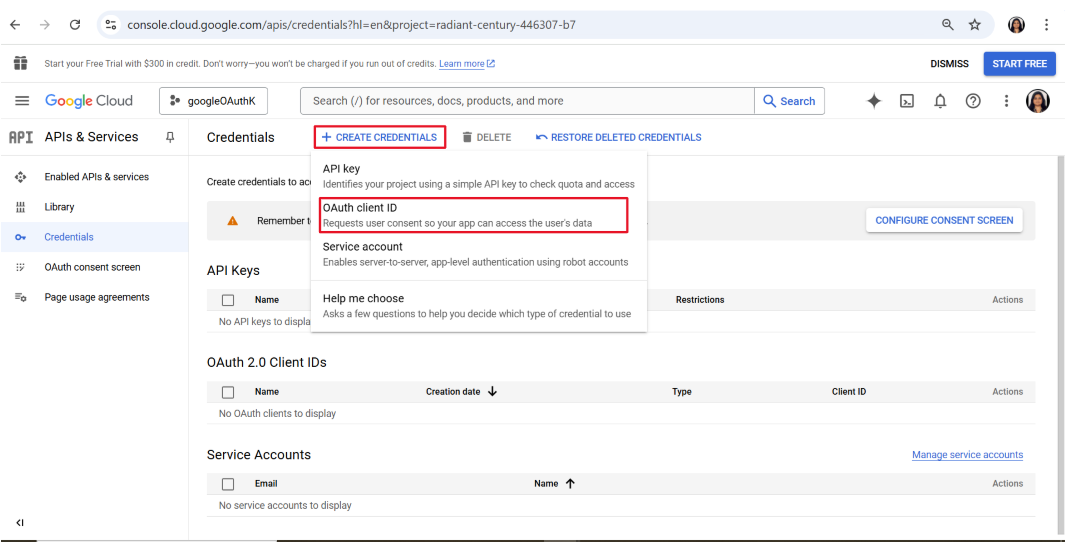This screenshot has height=542, width=1069.
Task: Dismiss the free trial banner
Action: pos(949,63)
